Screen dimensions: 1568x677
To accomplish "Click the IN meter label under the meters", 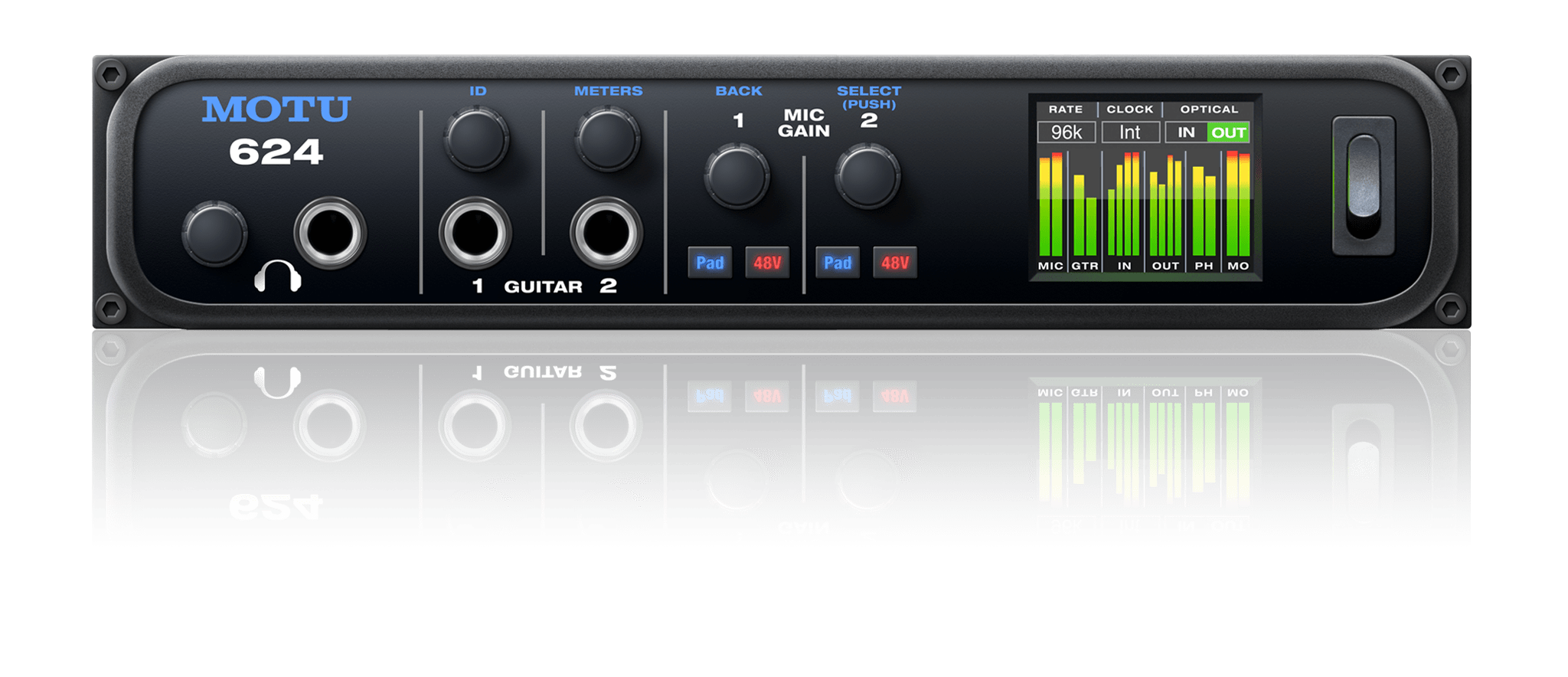I will [1124, 266].
